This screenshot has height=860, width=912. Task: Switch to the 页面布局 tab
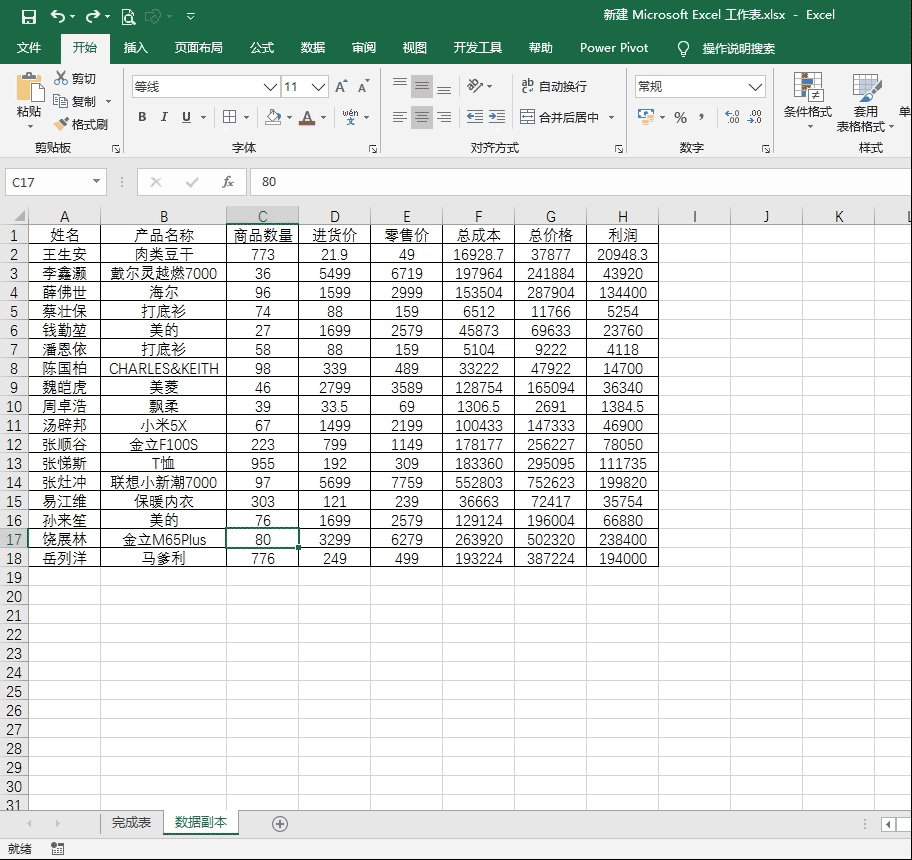pyautogui.click(x=198, y=48)
